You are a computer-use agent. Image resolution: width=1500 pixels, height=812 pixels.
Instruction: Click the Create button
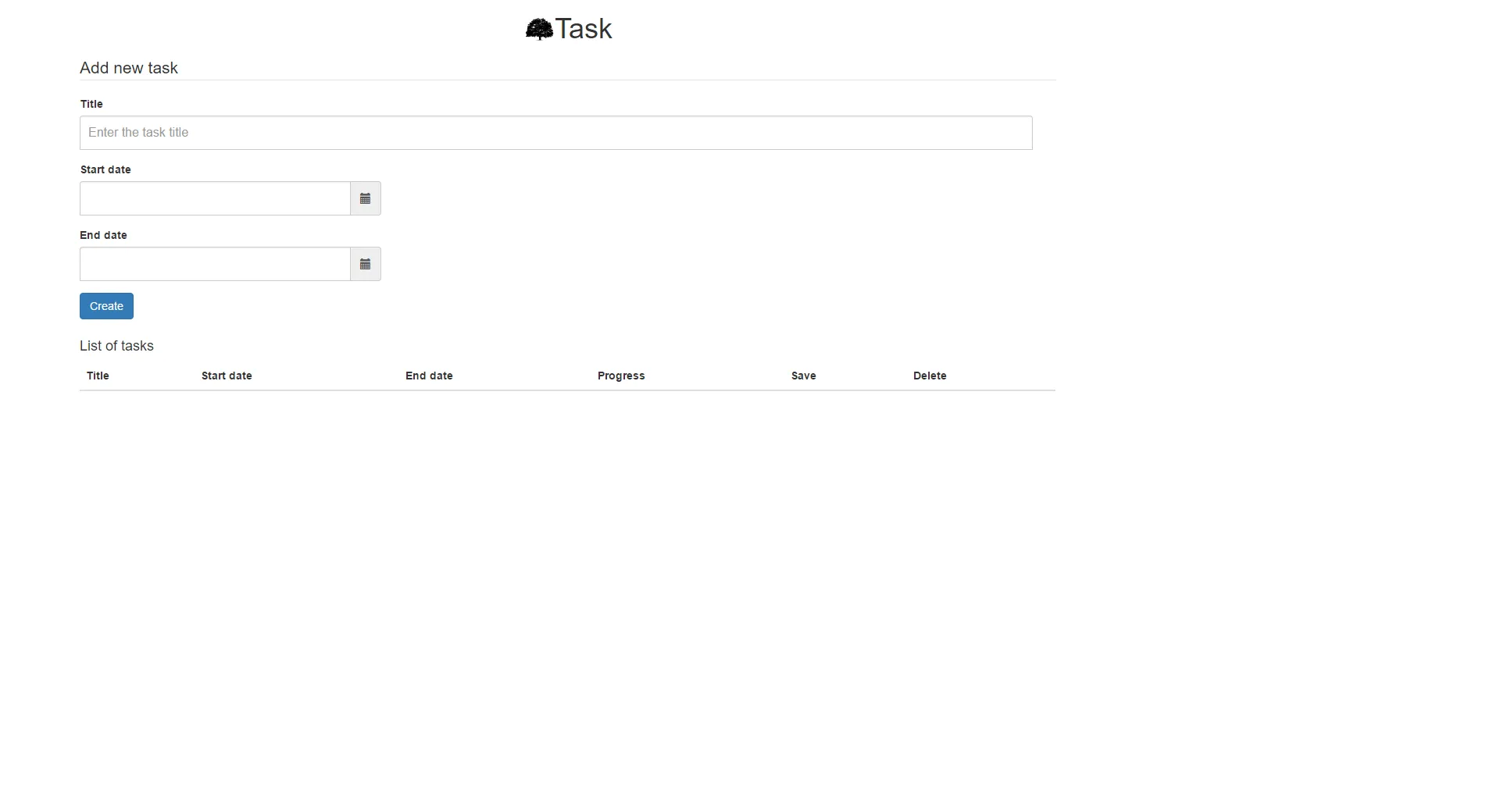[x=106, y=306]
